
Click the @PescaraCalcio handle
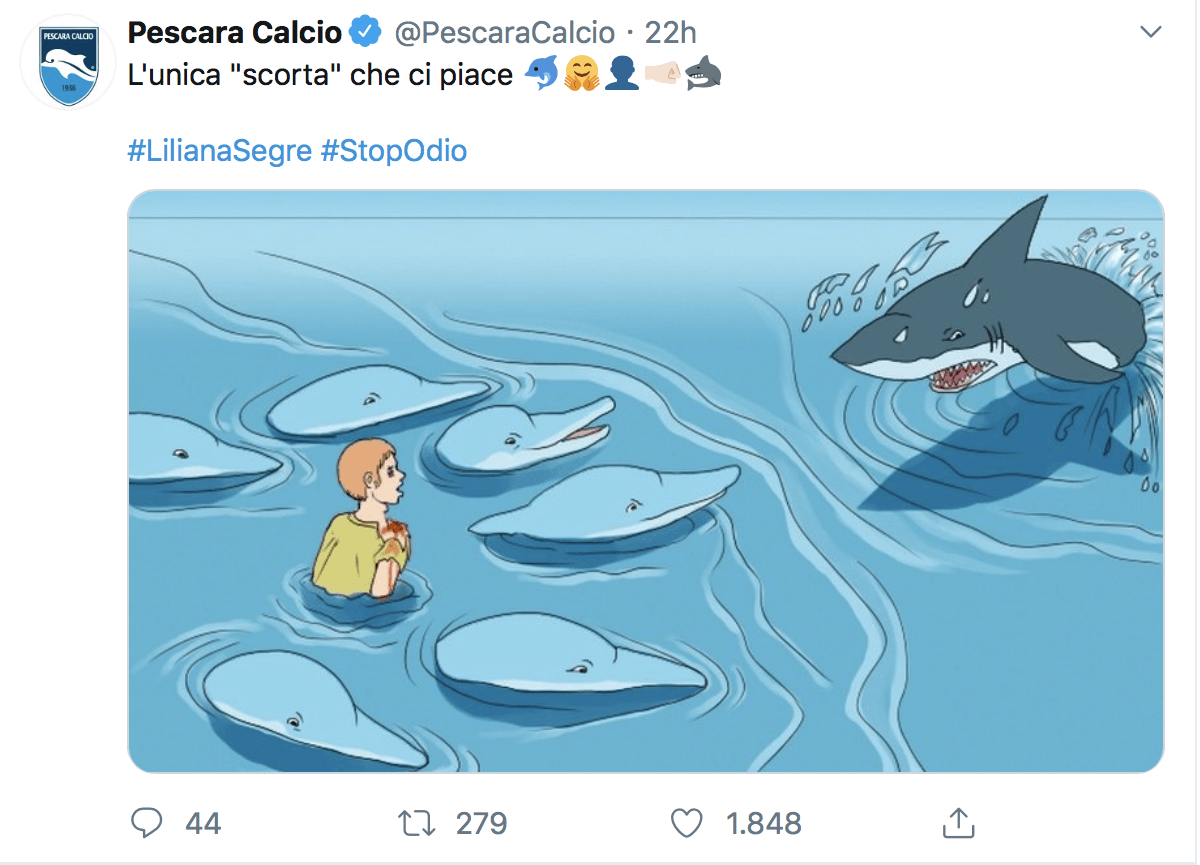point(505,33)
